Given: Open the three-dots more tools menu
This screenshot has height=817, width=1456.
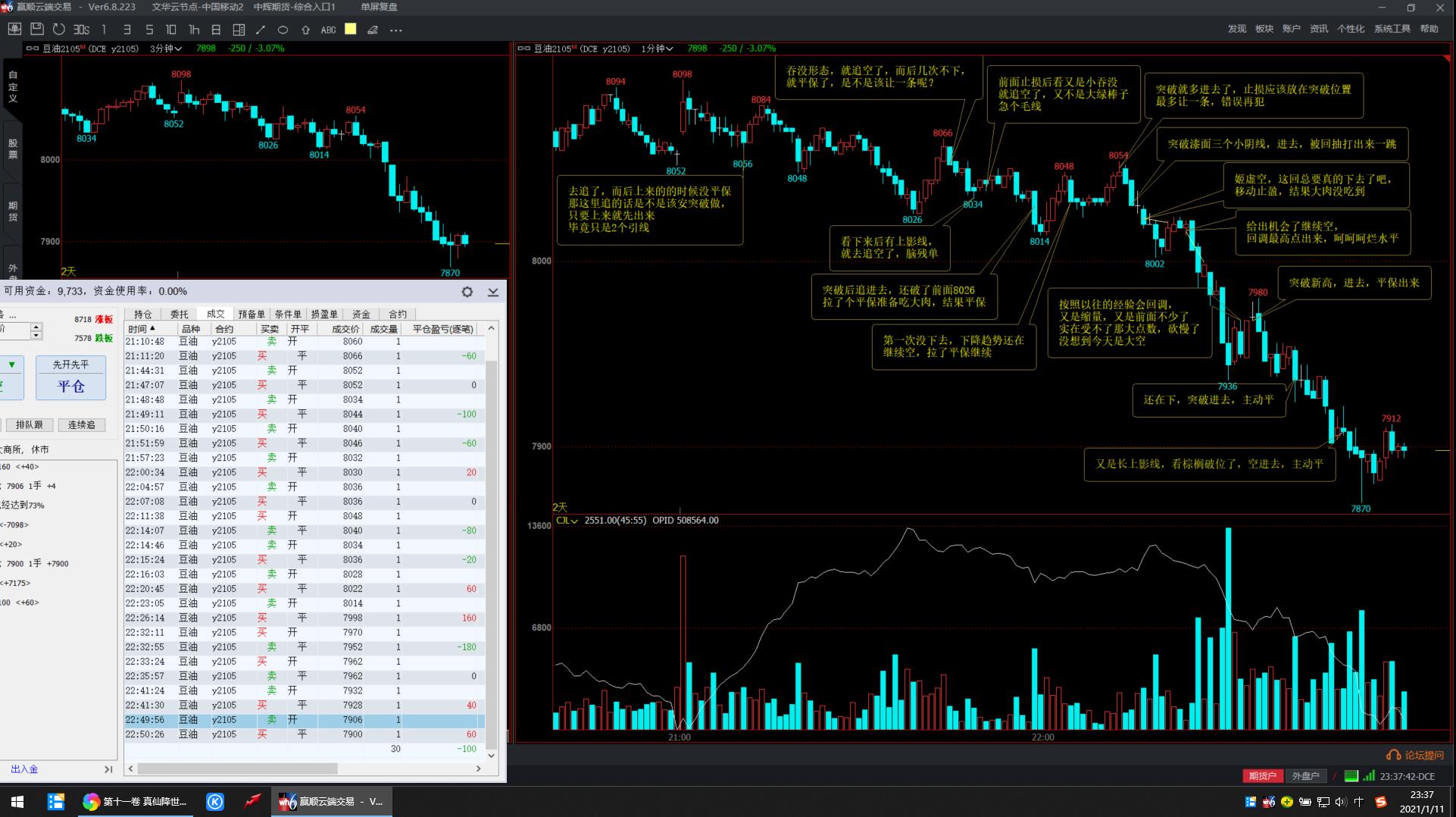Looking at the screenshot, I should click(x=395, y=30).
